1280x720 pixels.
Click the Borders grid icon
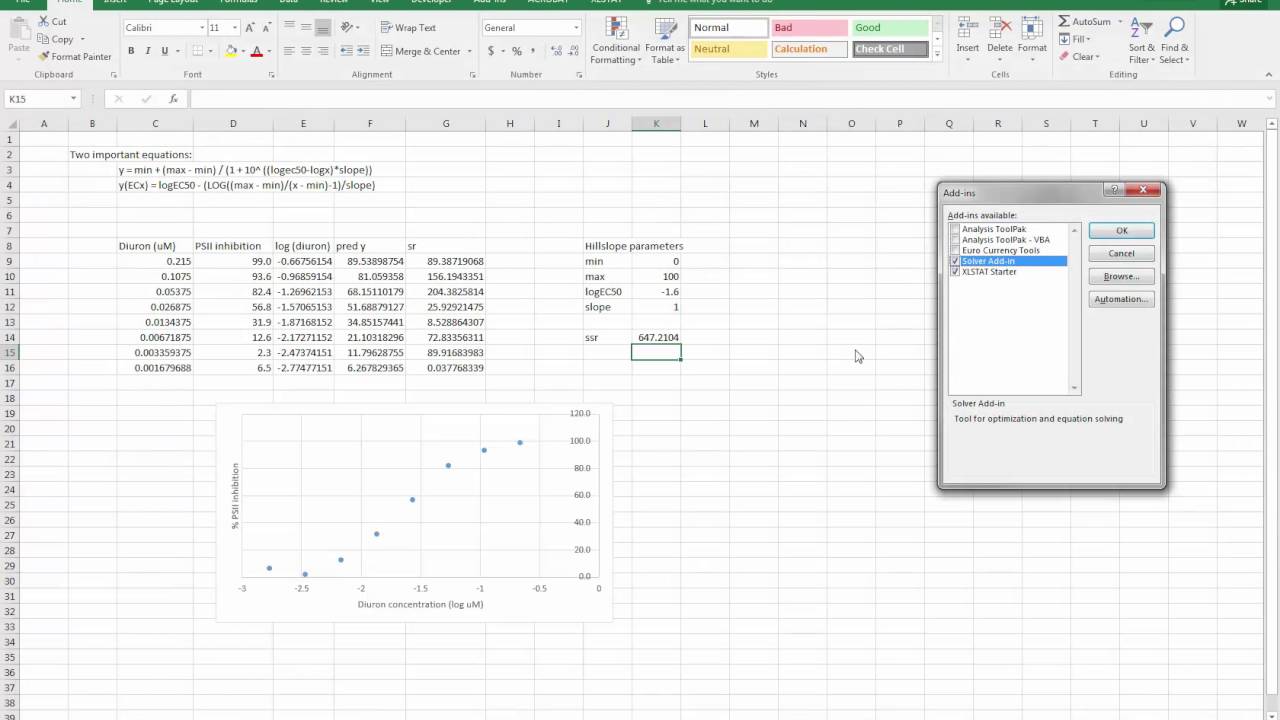(x=197, y=51)
